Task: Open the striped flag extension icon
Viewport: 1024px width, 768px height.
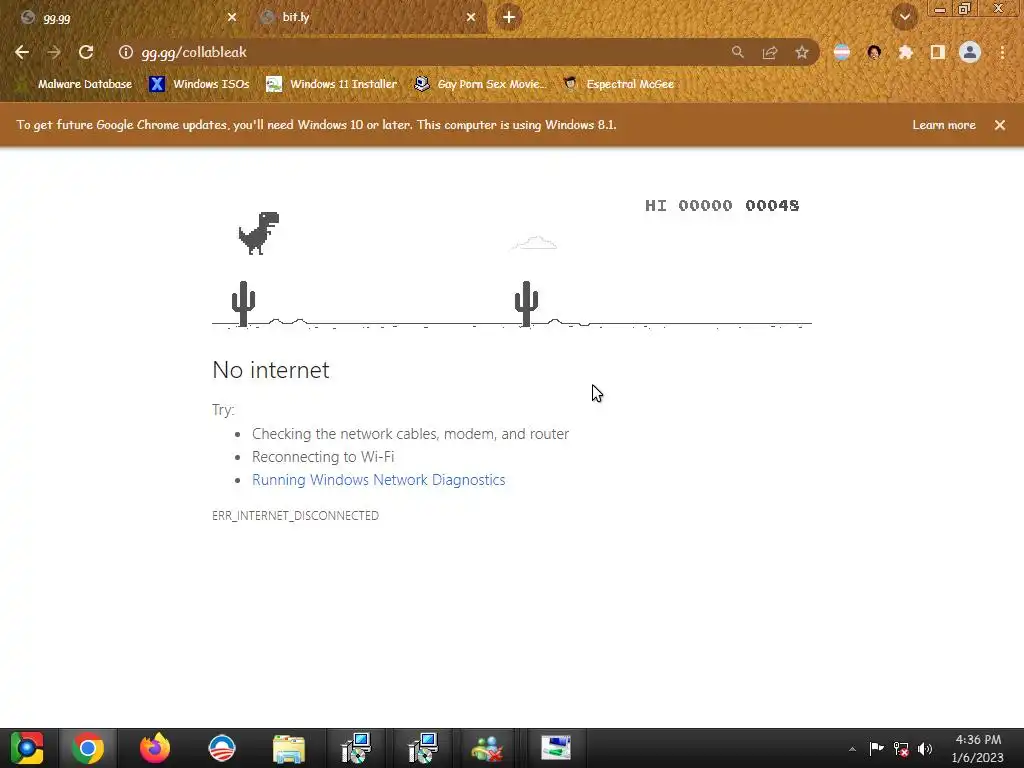Action: pyautogui.click(x=842, y=52)
